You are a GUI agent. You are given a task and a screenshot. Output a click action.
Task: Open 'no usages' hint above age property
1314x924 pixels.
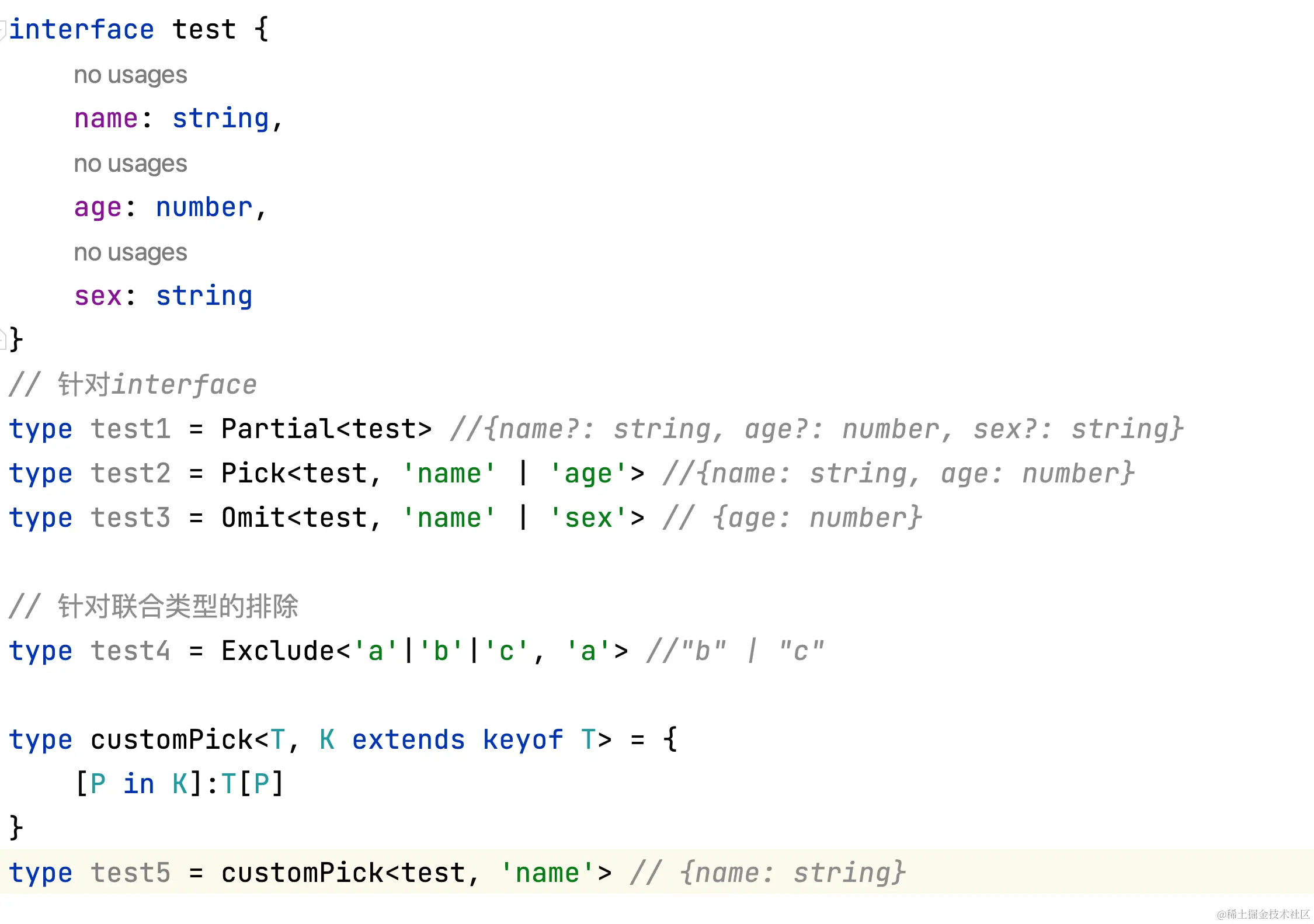[130, 164]
